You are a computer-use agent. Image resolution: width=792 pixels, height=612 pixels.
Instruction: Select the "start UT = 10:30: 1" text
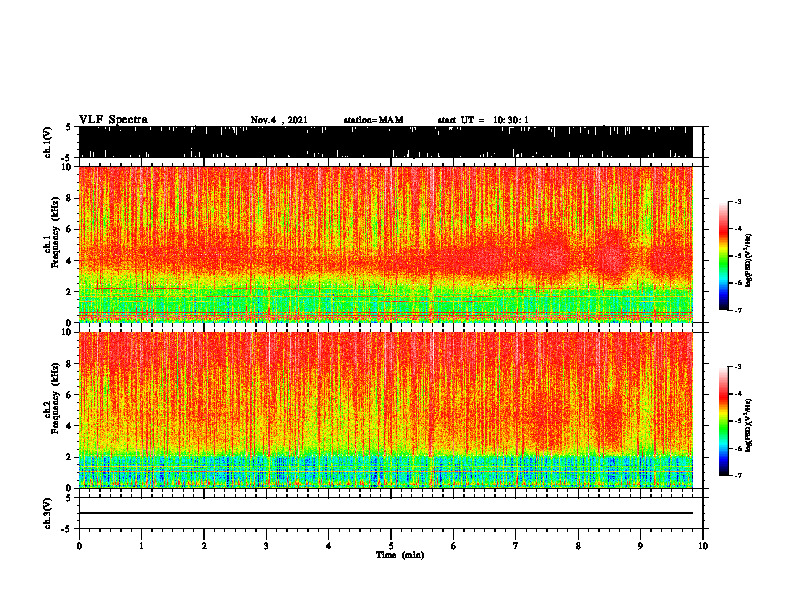pos(483,120)
